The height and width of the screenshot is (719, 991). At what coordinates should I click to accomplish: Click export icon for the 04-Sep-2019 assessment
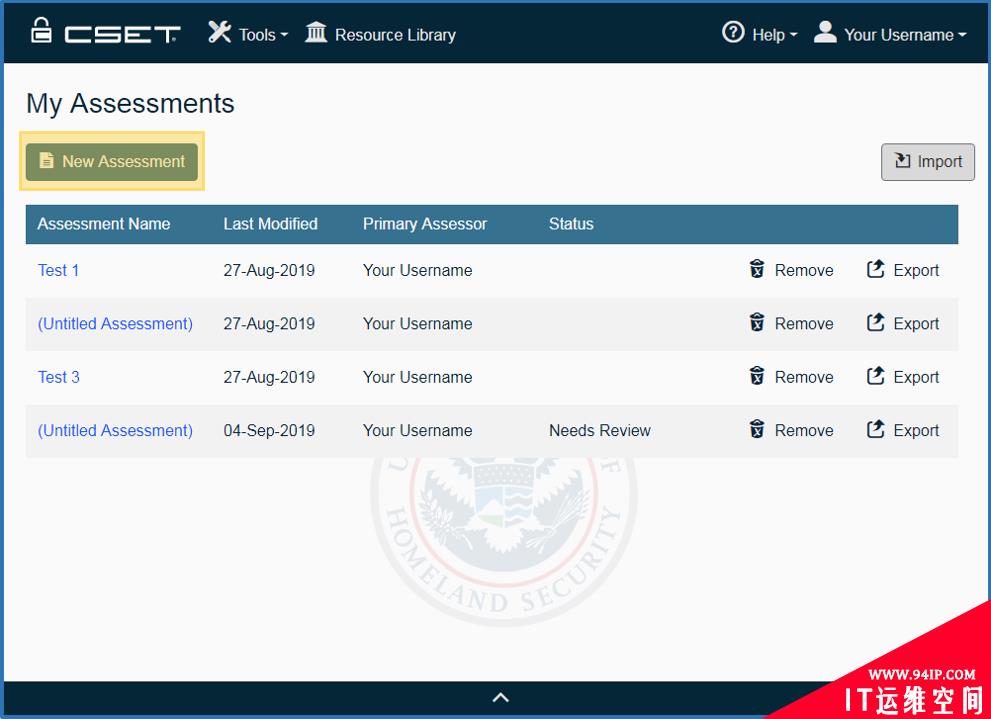876,430
